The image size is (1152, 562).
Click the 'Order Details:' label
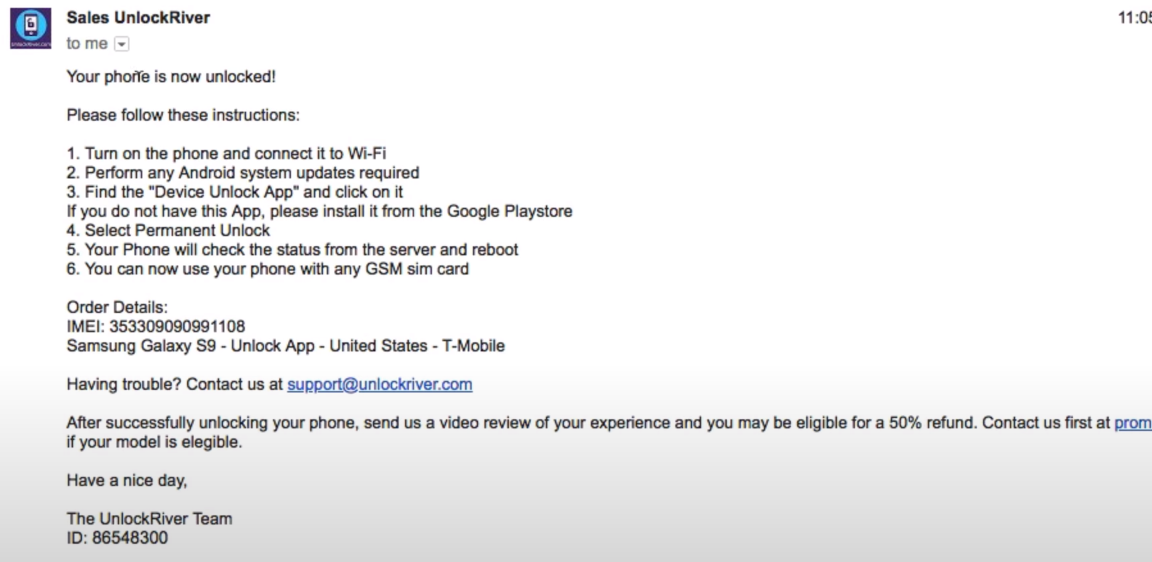[118, 307]
